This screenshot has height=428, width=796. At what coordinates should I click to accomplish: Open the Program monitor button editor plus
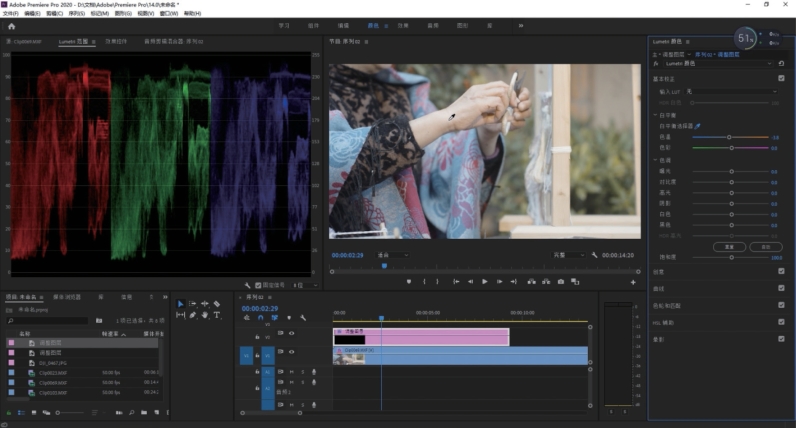tap(633, 282)
